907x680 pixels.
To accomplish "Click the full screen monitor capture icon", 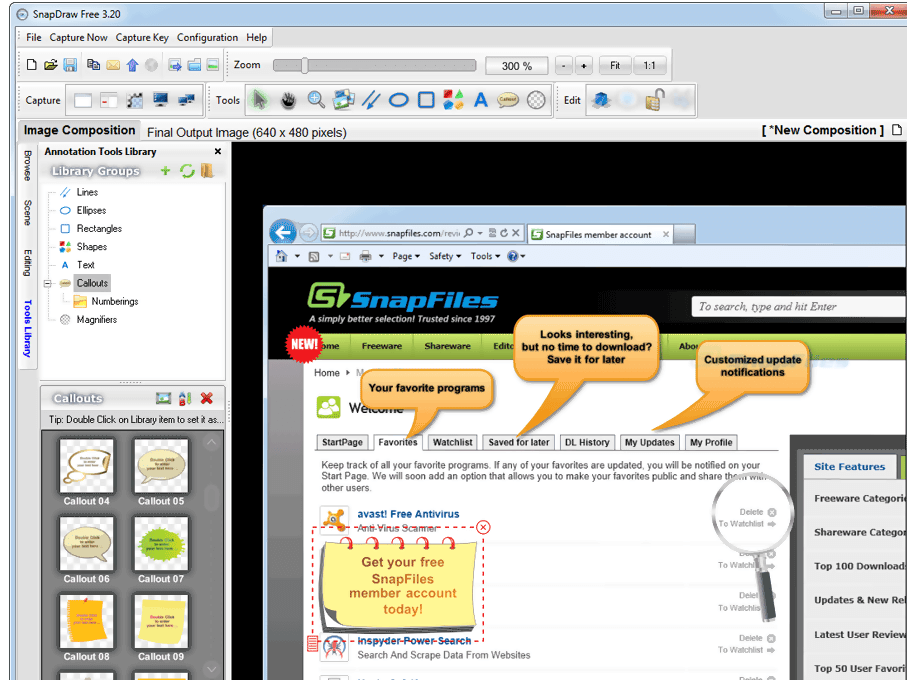I will [x=160, y=100].
